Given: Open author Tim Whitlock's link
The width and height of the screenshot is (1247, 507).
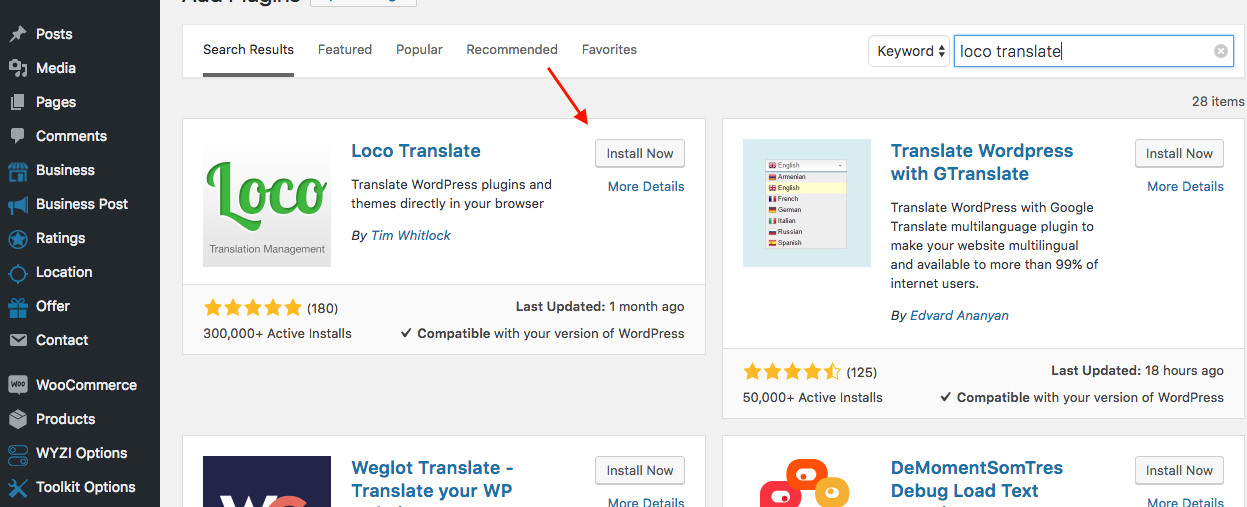Looking at the screenshot, I should coord(411,235).
